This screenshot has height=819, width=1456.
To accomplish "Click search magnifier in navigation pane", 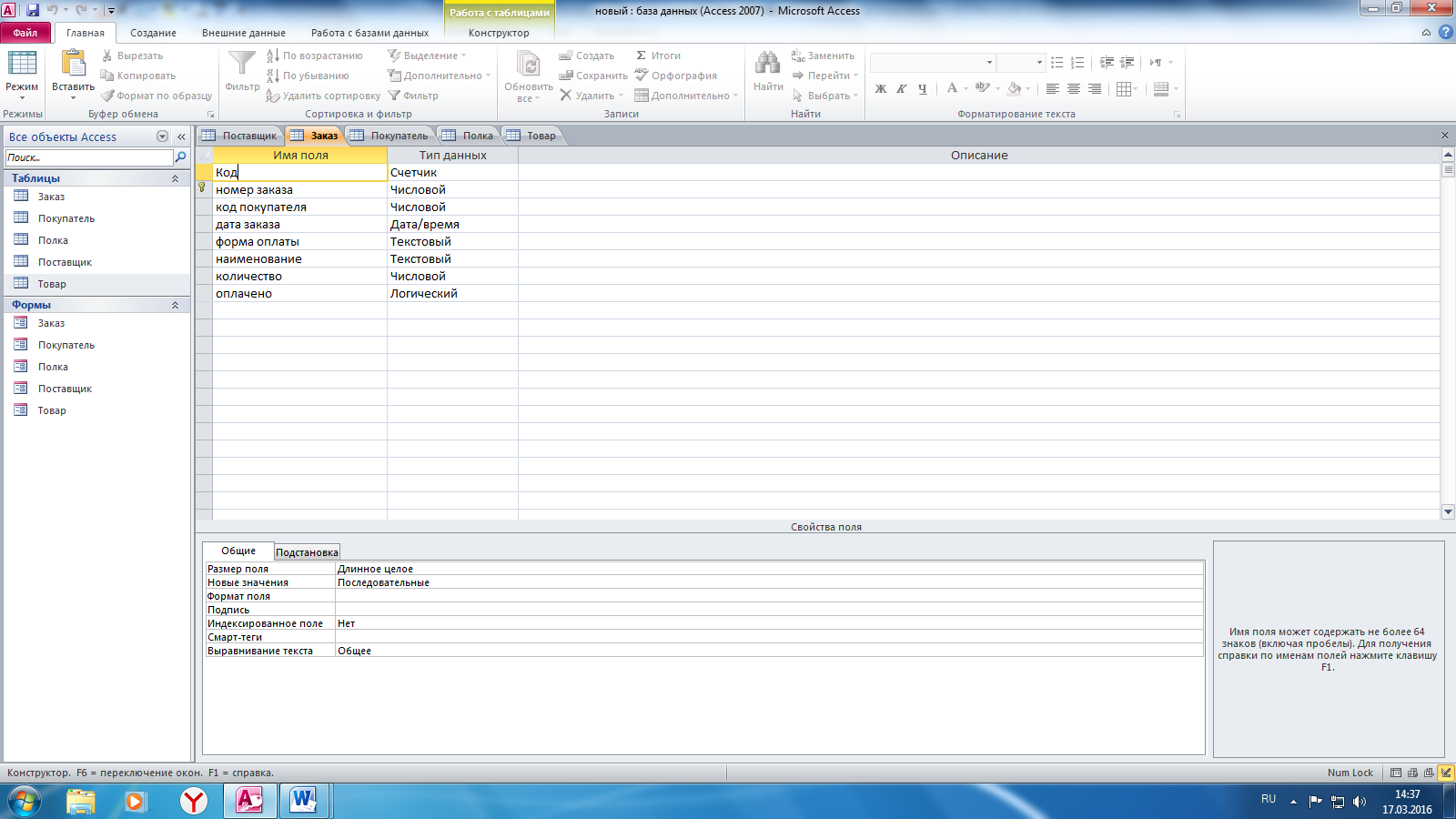I will [x=181, y=157].
